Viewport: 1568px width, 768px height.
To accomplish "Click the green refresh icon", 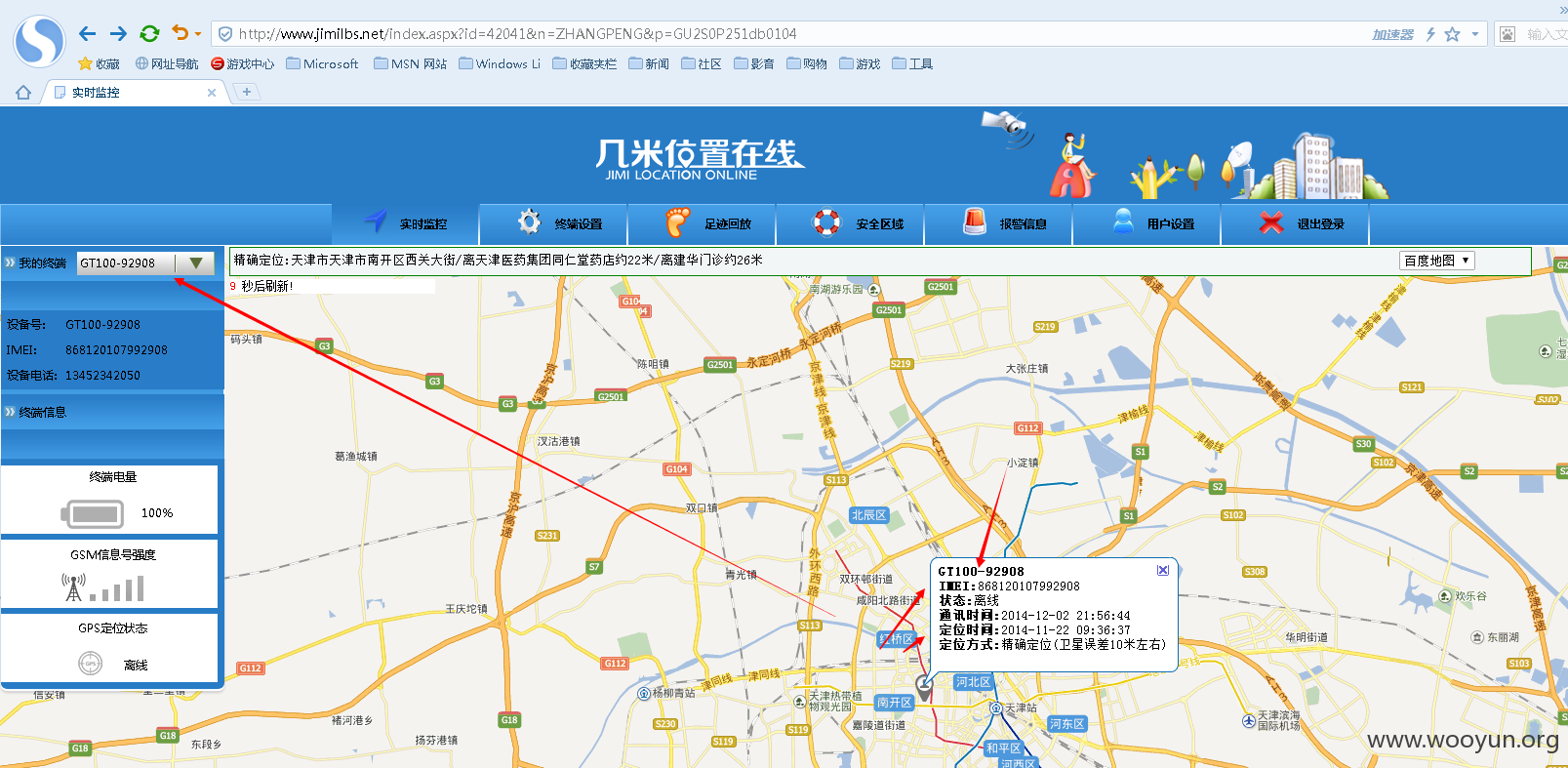I will click(x=149, y=34).
